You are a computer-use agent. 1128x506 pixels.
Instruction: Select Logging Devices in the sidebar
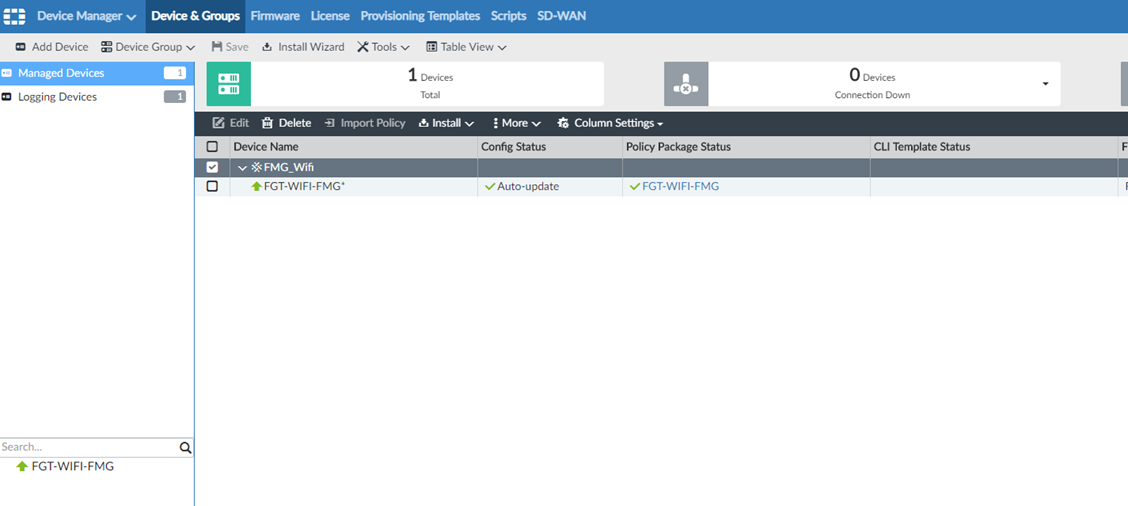(57, 97)
